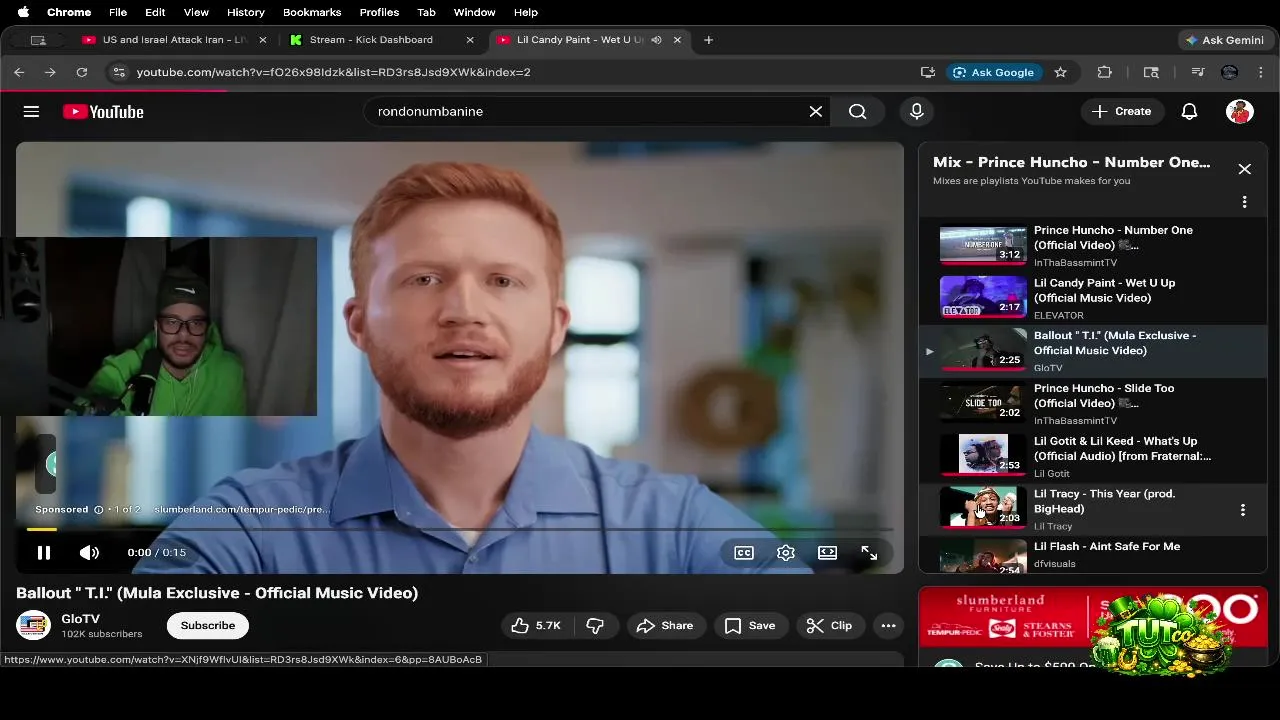This screenshot has height=720, width=1280.
Task: Share the video
Action: (x=665, y=626)
